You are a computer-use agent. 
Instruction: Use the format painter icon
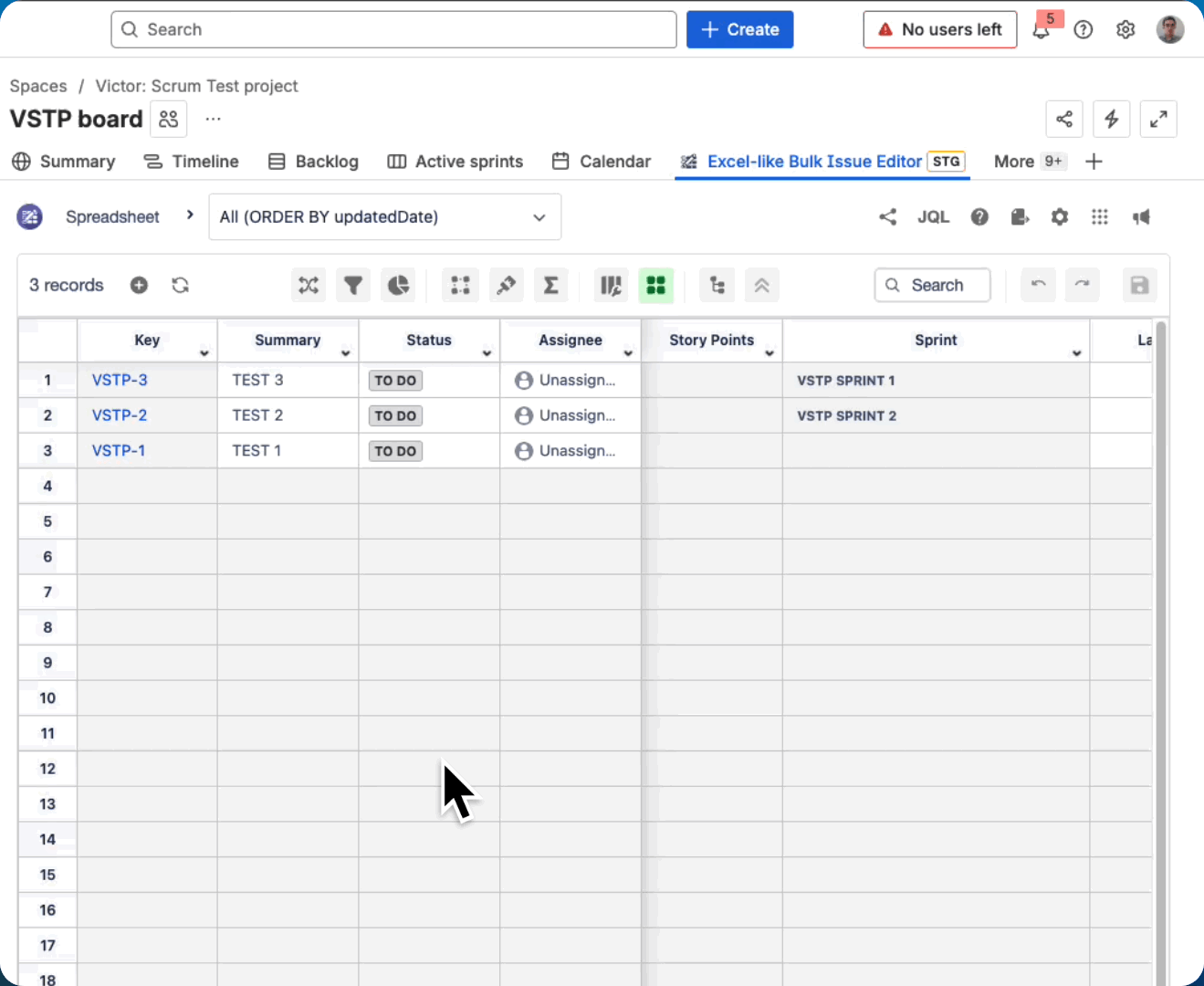click(506, 285)
